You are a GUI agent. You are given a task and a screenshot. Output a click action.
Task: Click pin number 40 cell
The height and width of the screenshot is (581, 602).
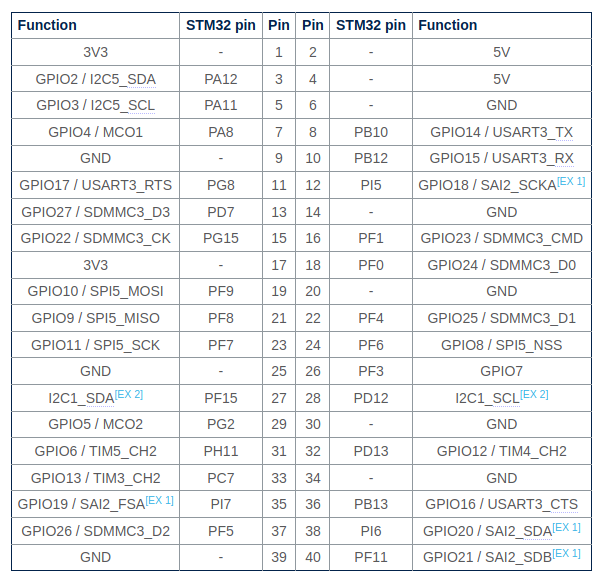[x=313, y=557]
